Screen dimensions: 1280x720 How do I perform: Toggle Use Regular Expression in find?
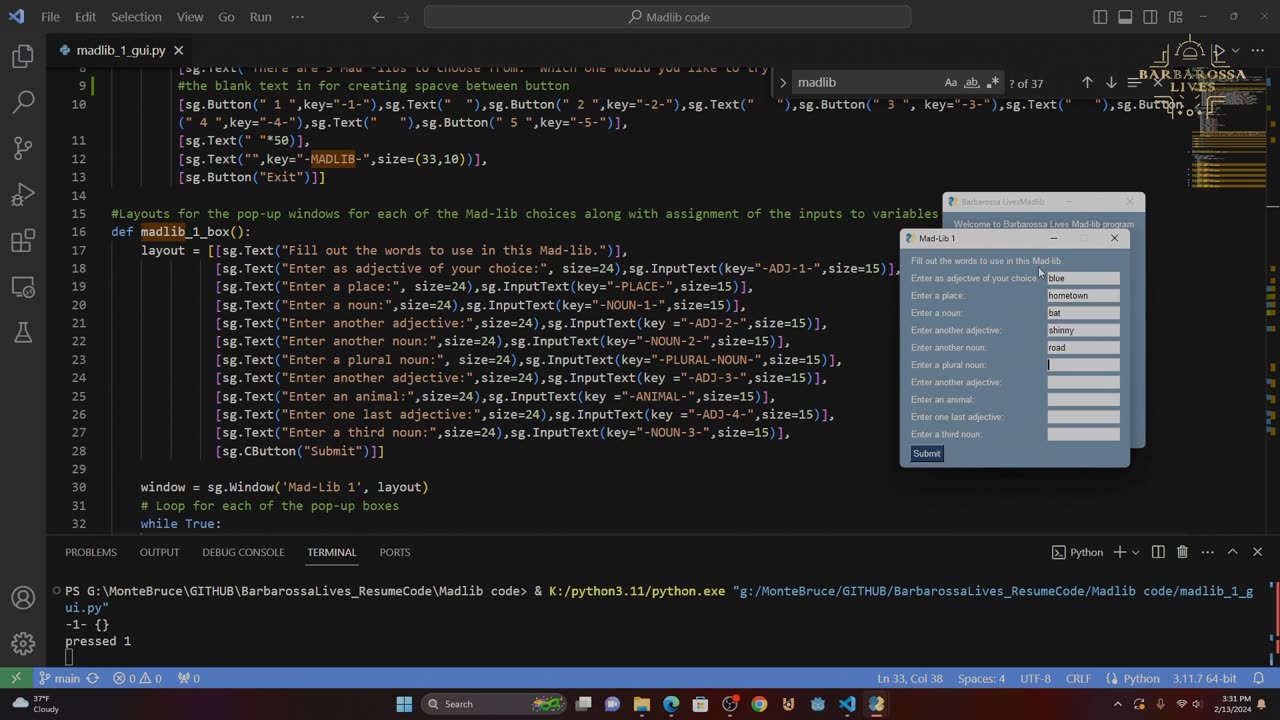click(x=993, y=83)
